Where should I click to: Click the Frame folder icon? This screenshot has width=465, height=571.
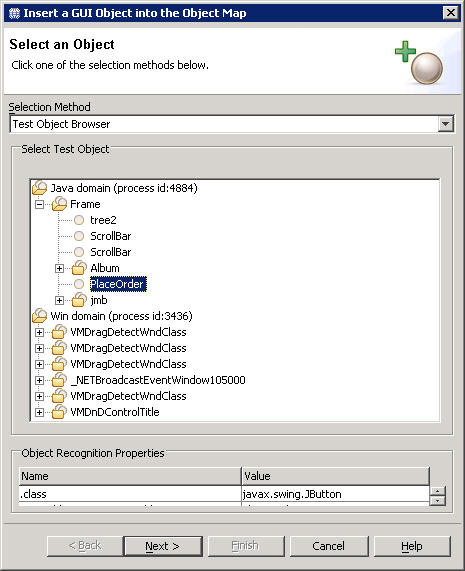click(59, 204)
